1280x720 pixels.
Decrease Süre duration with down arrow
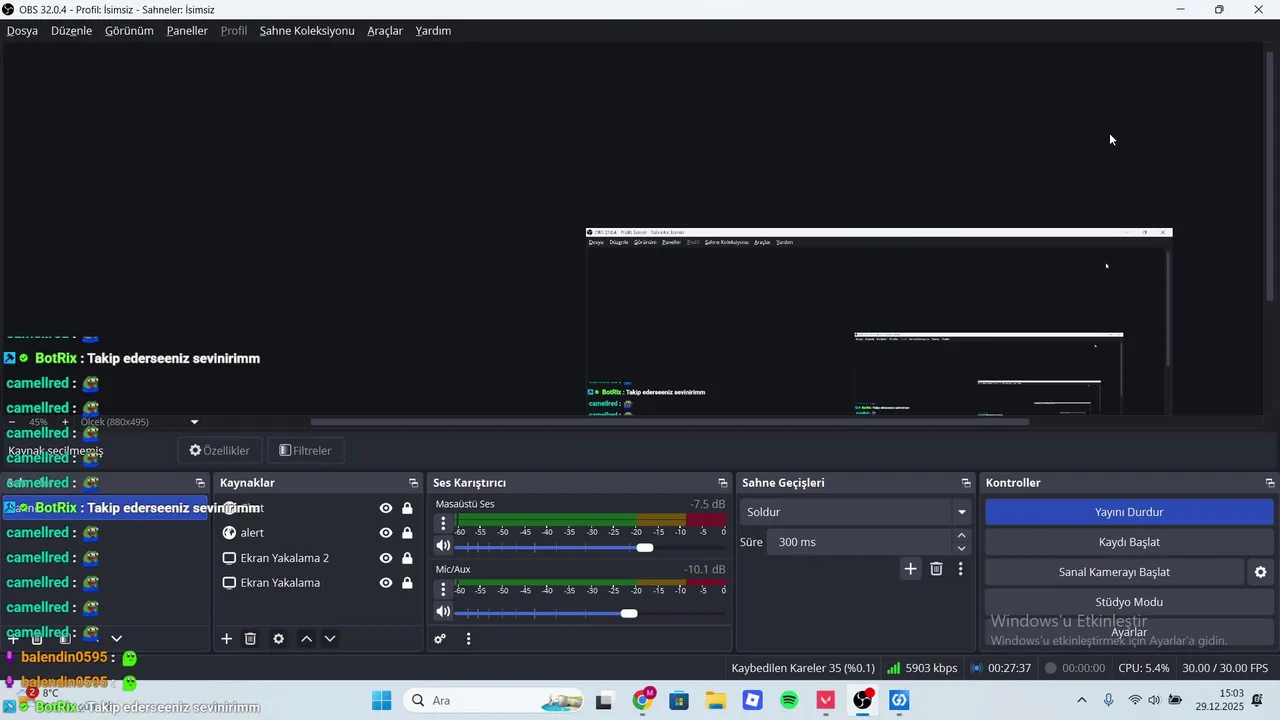(961, 548)
